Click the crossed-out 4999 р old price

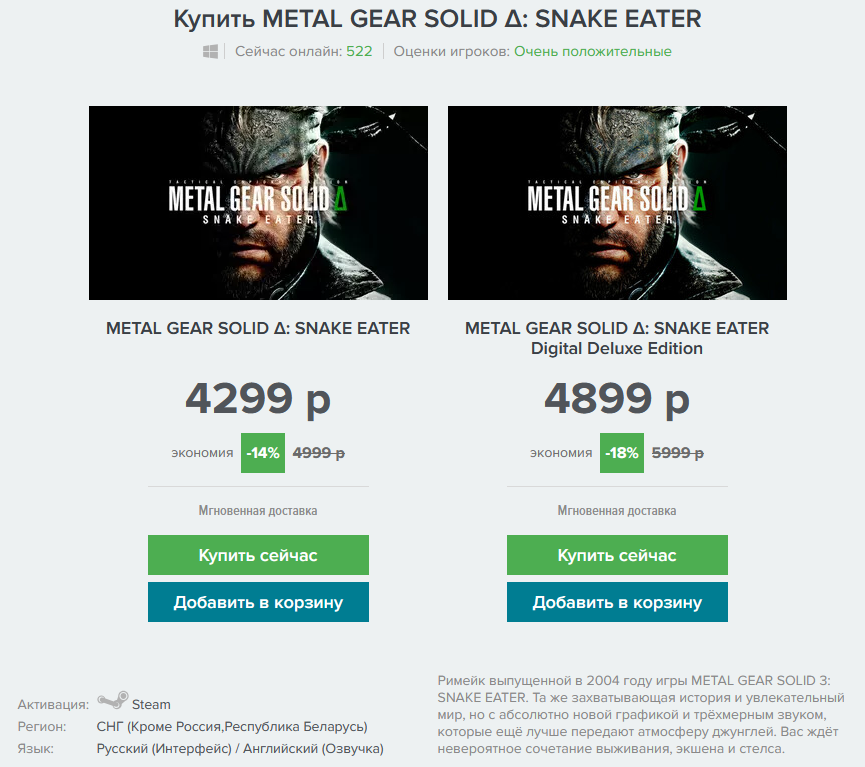pos(318,453)
